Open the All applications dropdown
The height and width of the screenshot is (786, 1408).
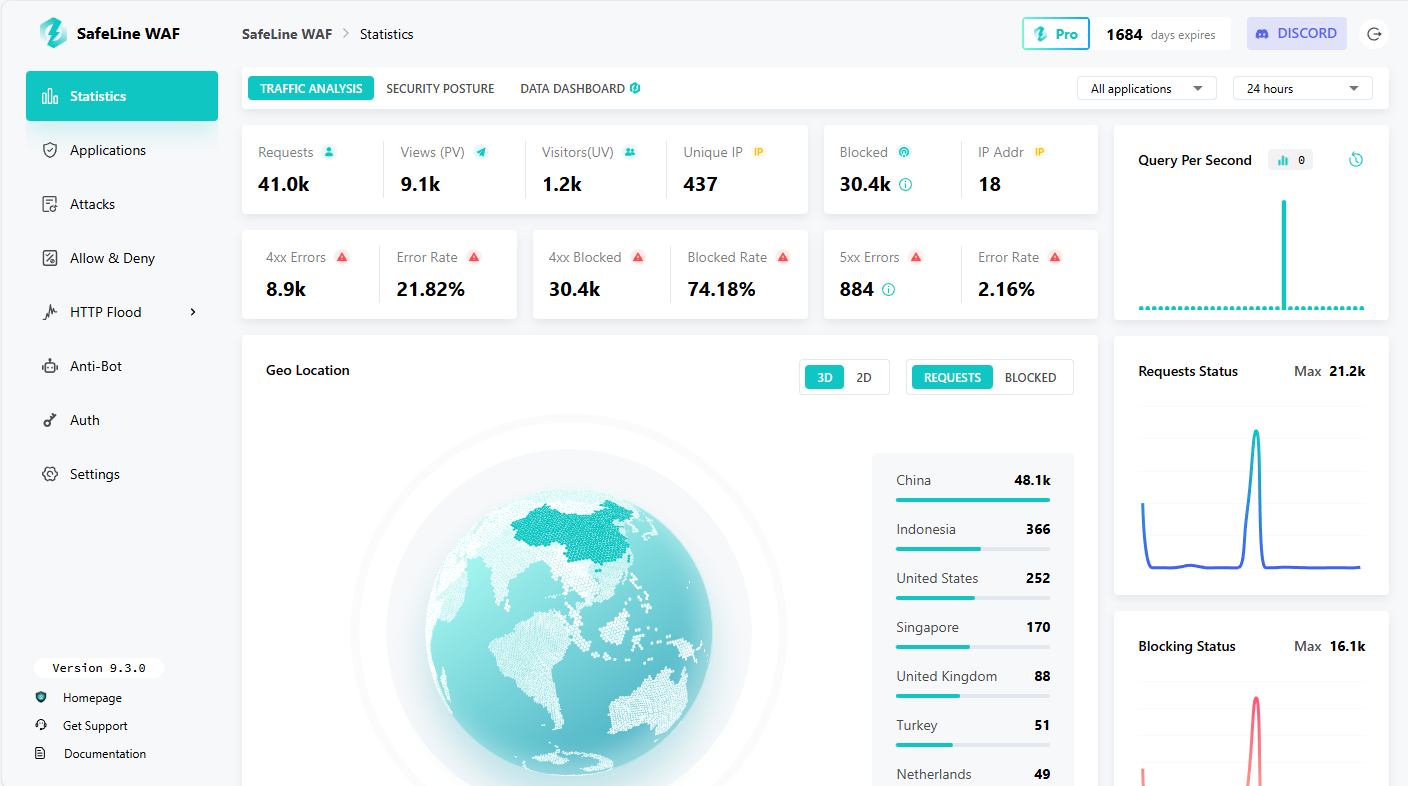point(1147,89)
